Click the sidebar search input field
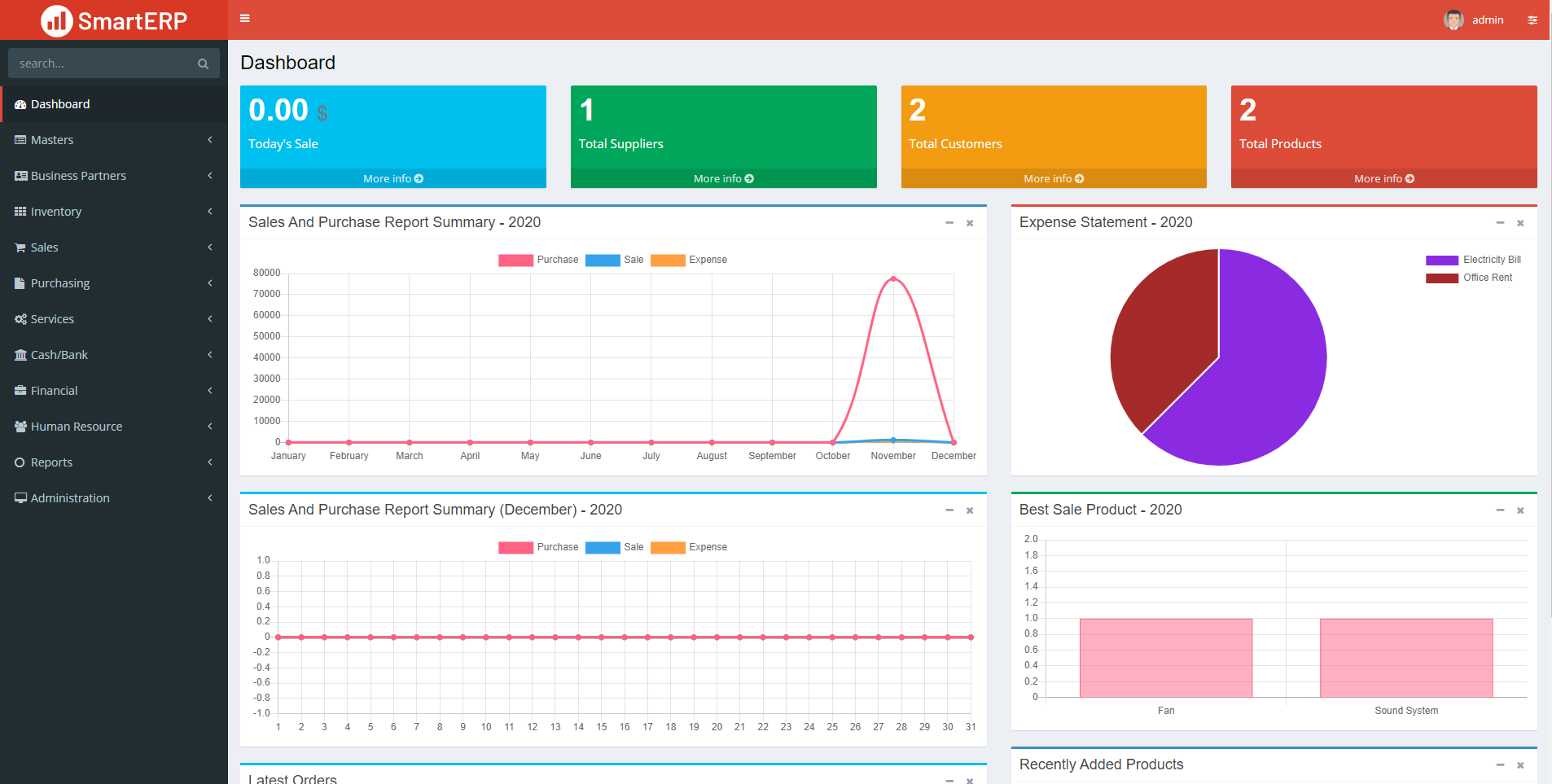The width and height of the screenshot is (1552, 784). (102, 64)
